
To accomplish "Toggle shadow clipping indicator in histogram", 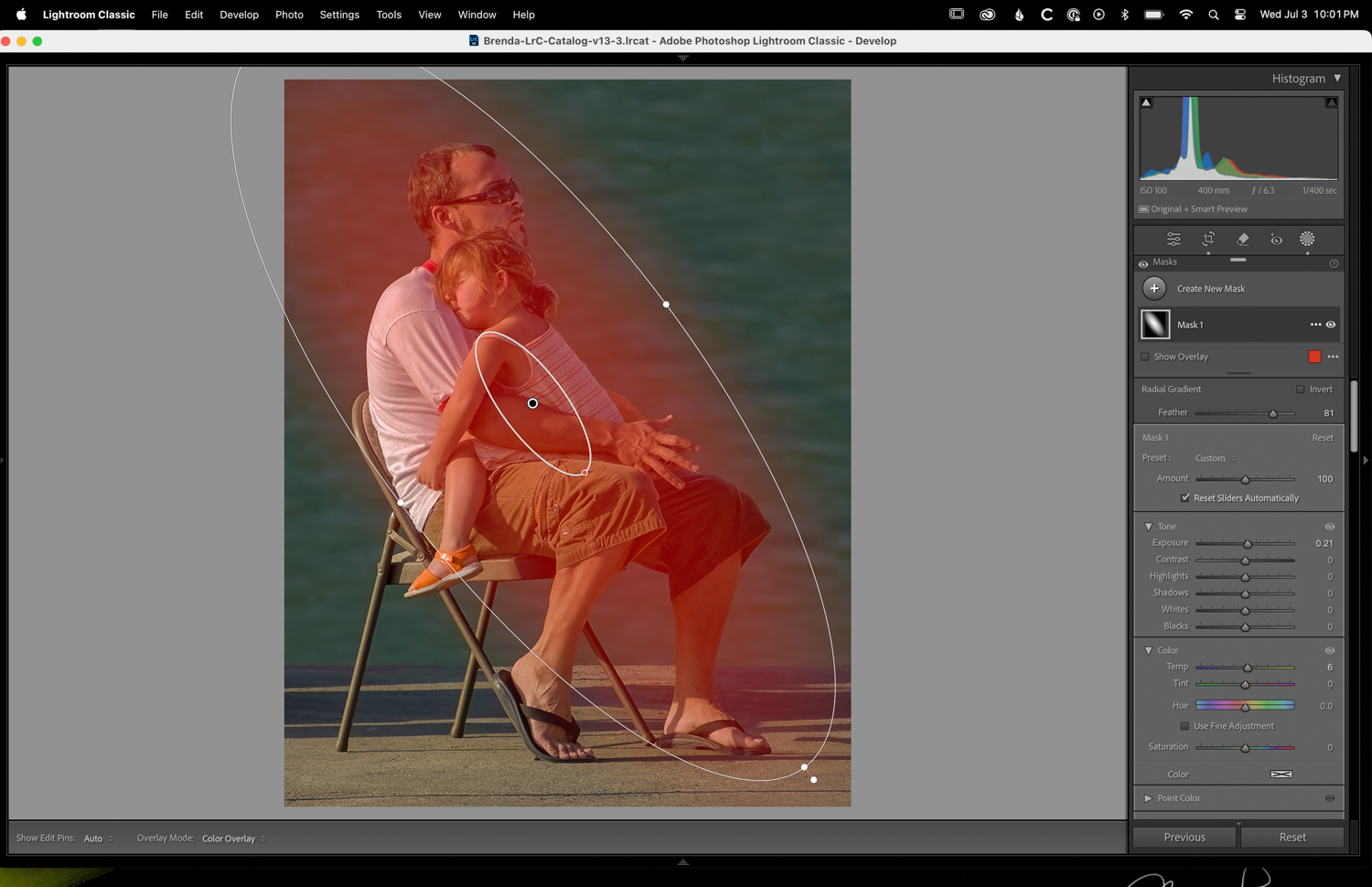I will (1146, 102).
